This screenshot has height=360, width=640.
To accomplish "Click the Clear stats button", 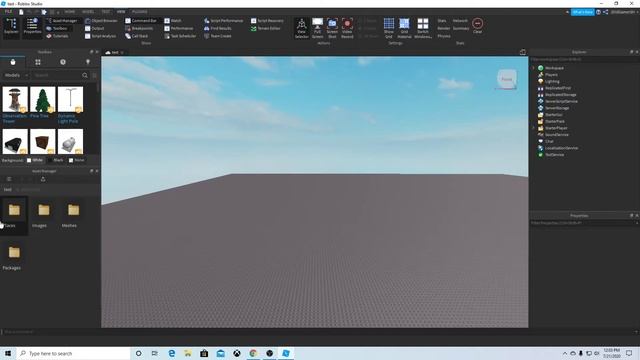I will point(477,26).
